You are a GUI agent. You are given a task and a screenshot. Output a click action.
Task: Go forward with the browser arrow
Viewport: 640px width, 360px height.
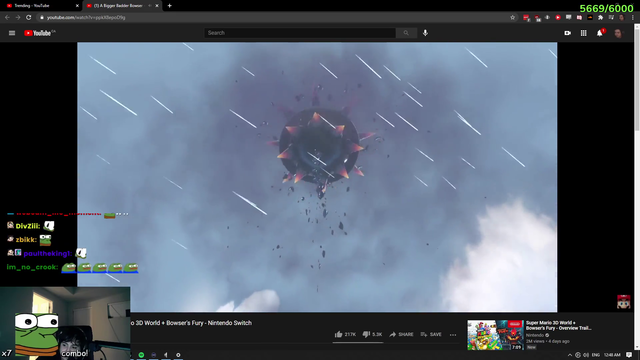18,18
